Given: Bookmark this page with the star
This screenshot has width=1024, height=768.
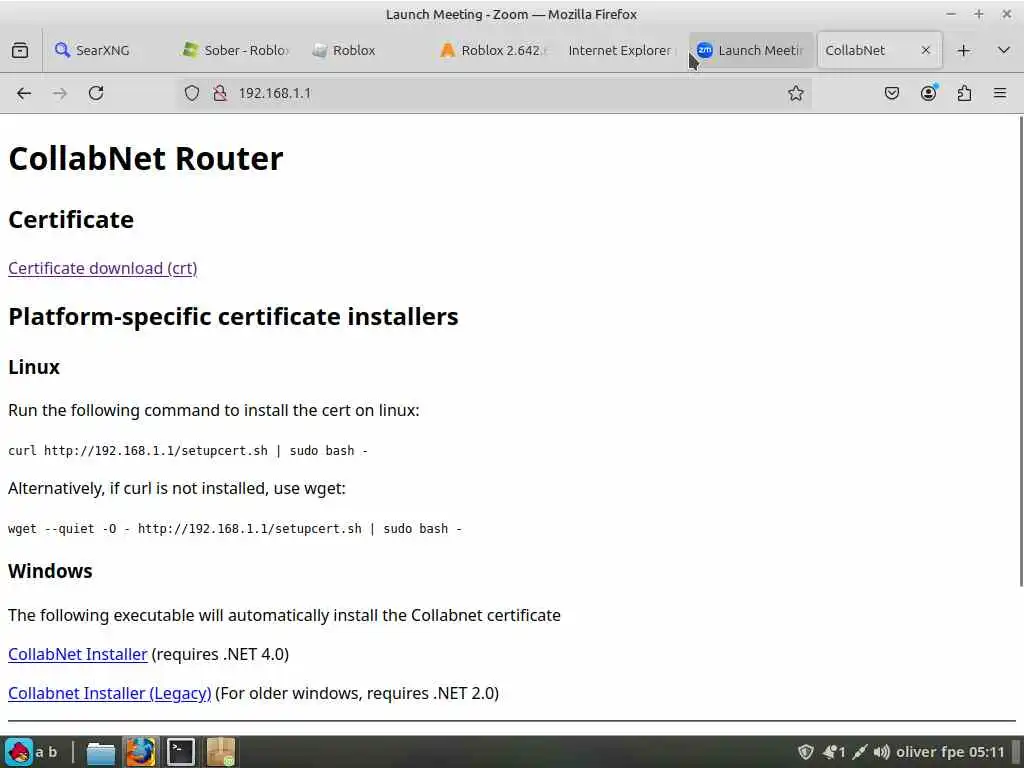Looking at the screenshot, I should click(x=795, y=93).
